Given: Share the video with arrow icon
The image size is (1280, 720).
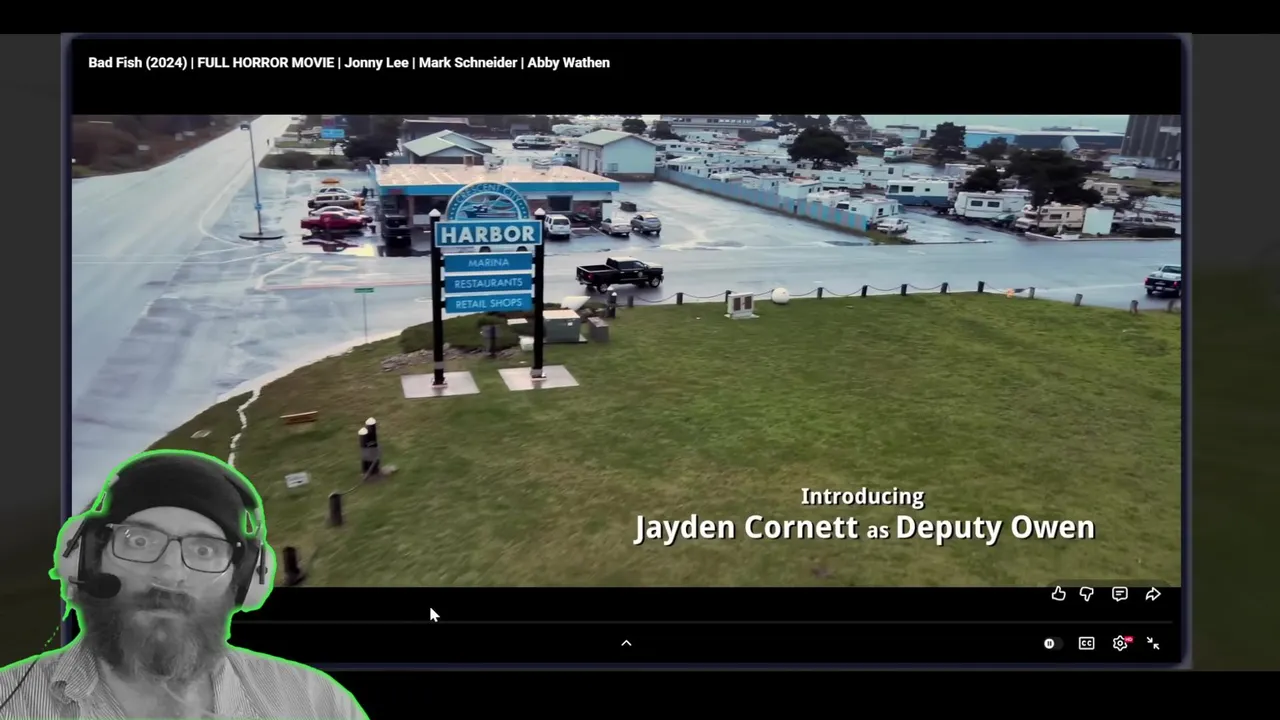Looking at the screenshot, I should click(x=1153, y=594).
